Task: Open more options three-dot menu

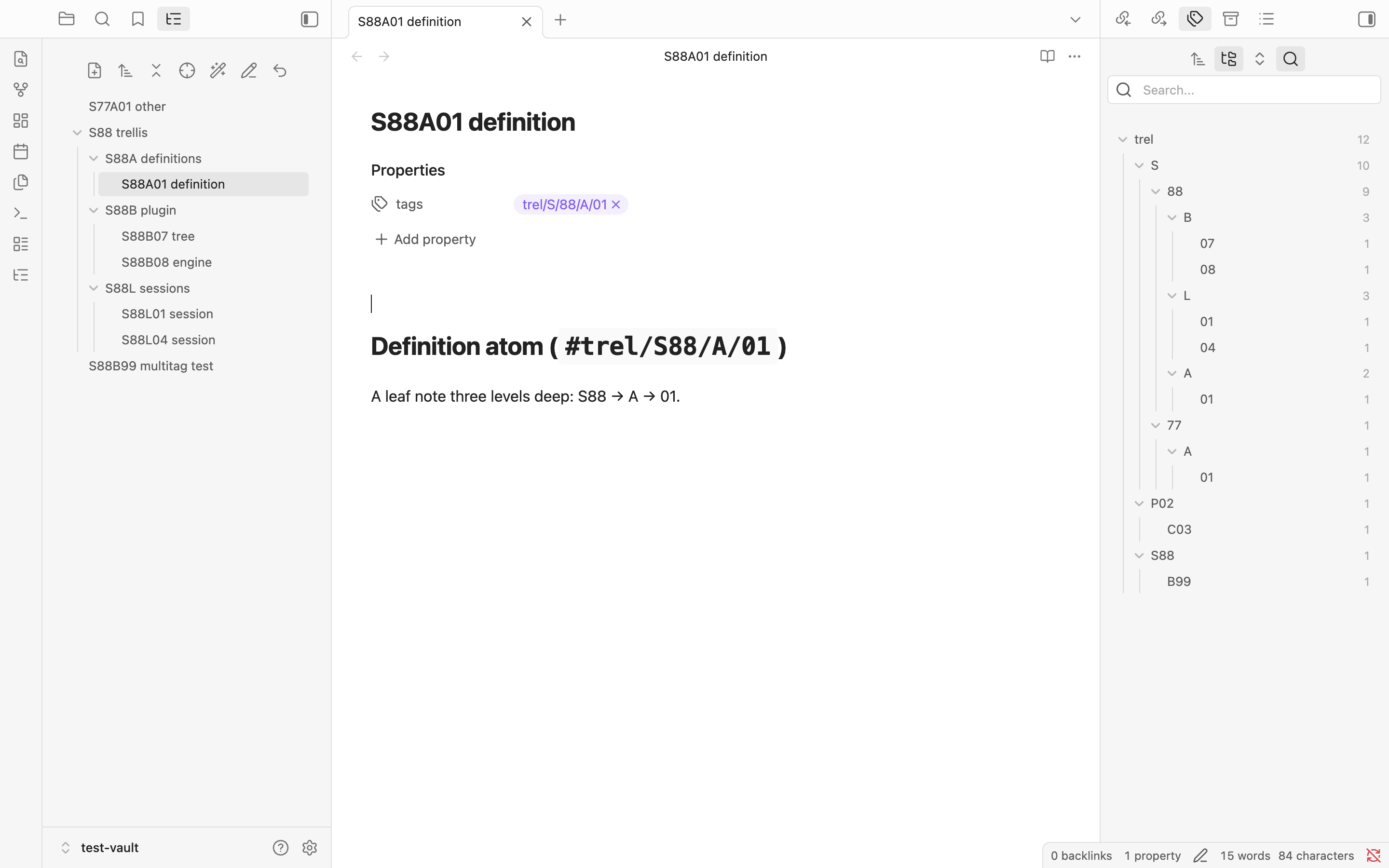Action: pos(1075,56)
